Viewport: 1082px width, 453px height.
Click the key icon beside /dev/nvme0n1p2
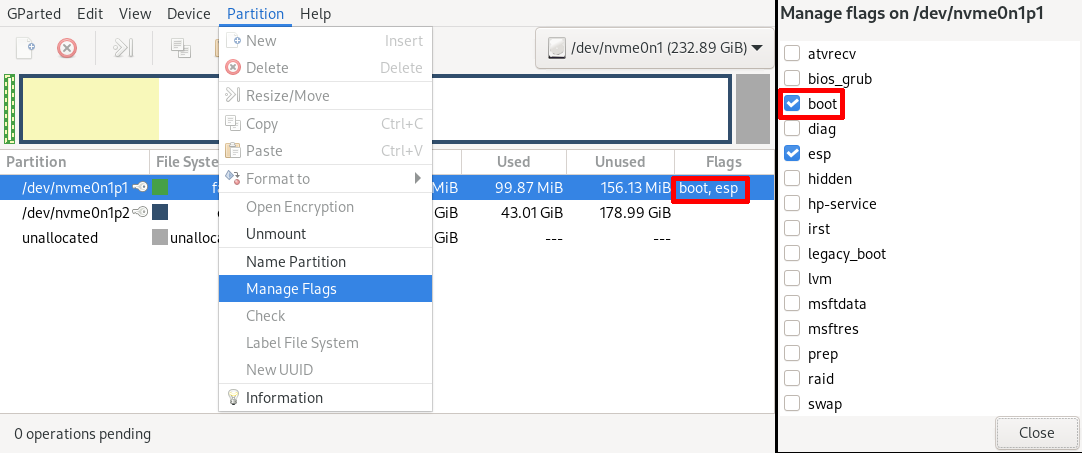[x=140, y=212]
